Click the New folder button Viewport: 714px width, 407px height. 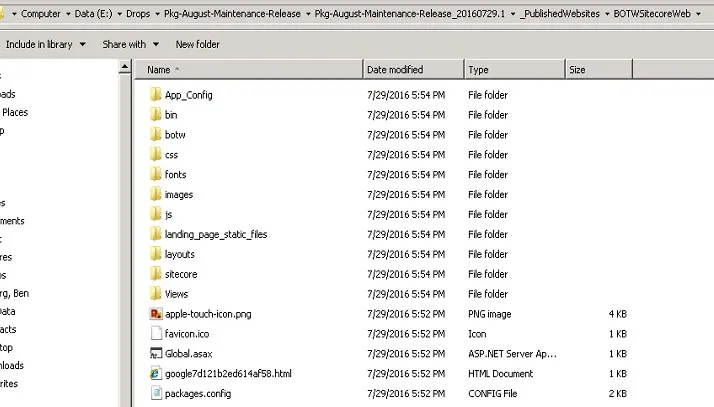198,45
